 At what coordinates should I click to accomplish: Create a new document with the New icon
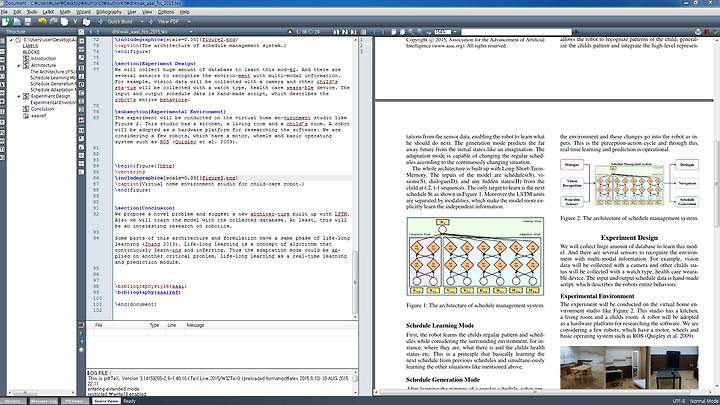(6, 22)
